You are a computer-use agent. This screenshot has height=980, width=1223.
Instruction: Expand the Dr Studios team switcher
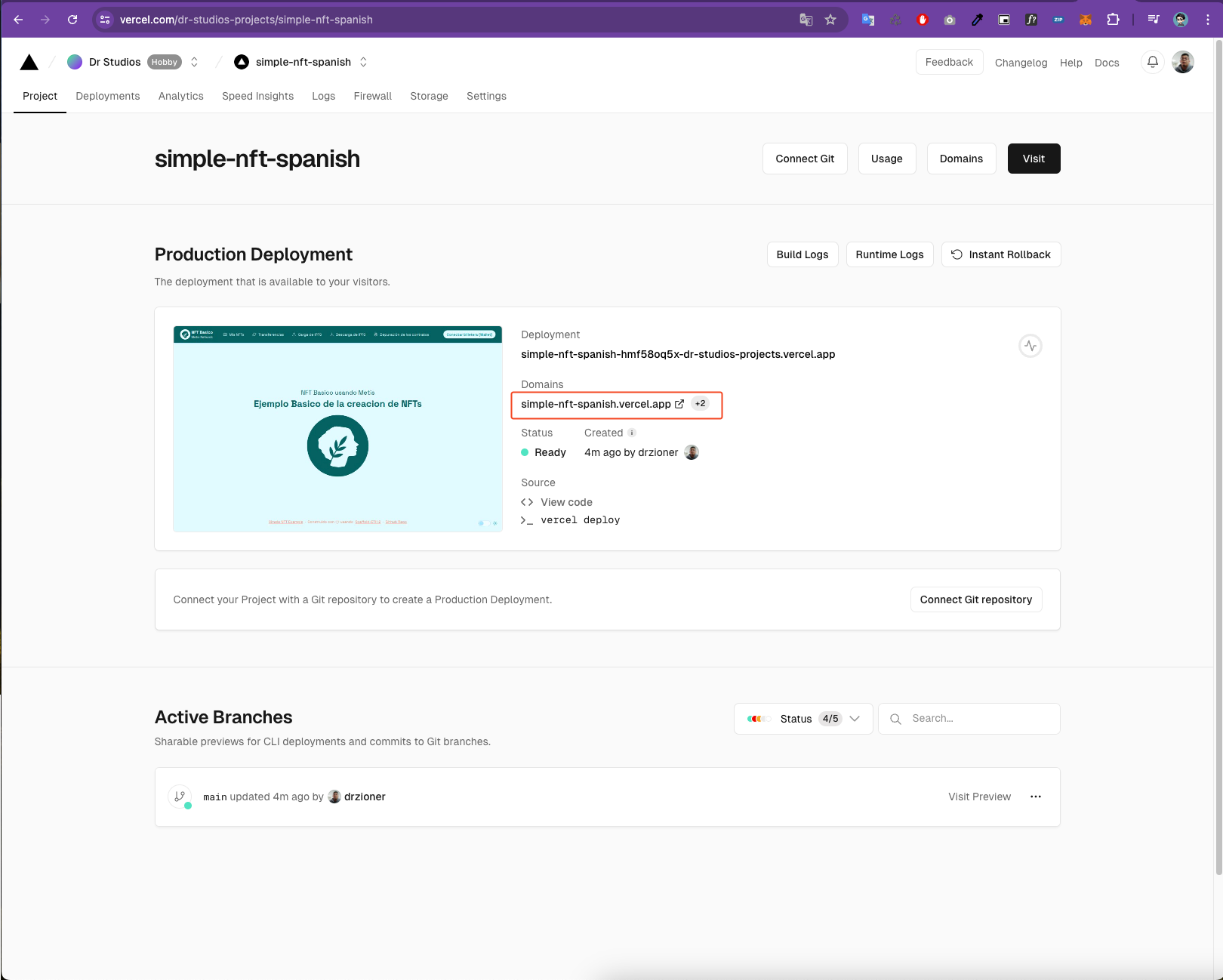coord(194,62)
